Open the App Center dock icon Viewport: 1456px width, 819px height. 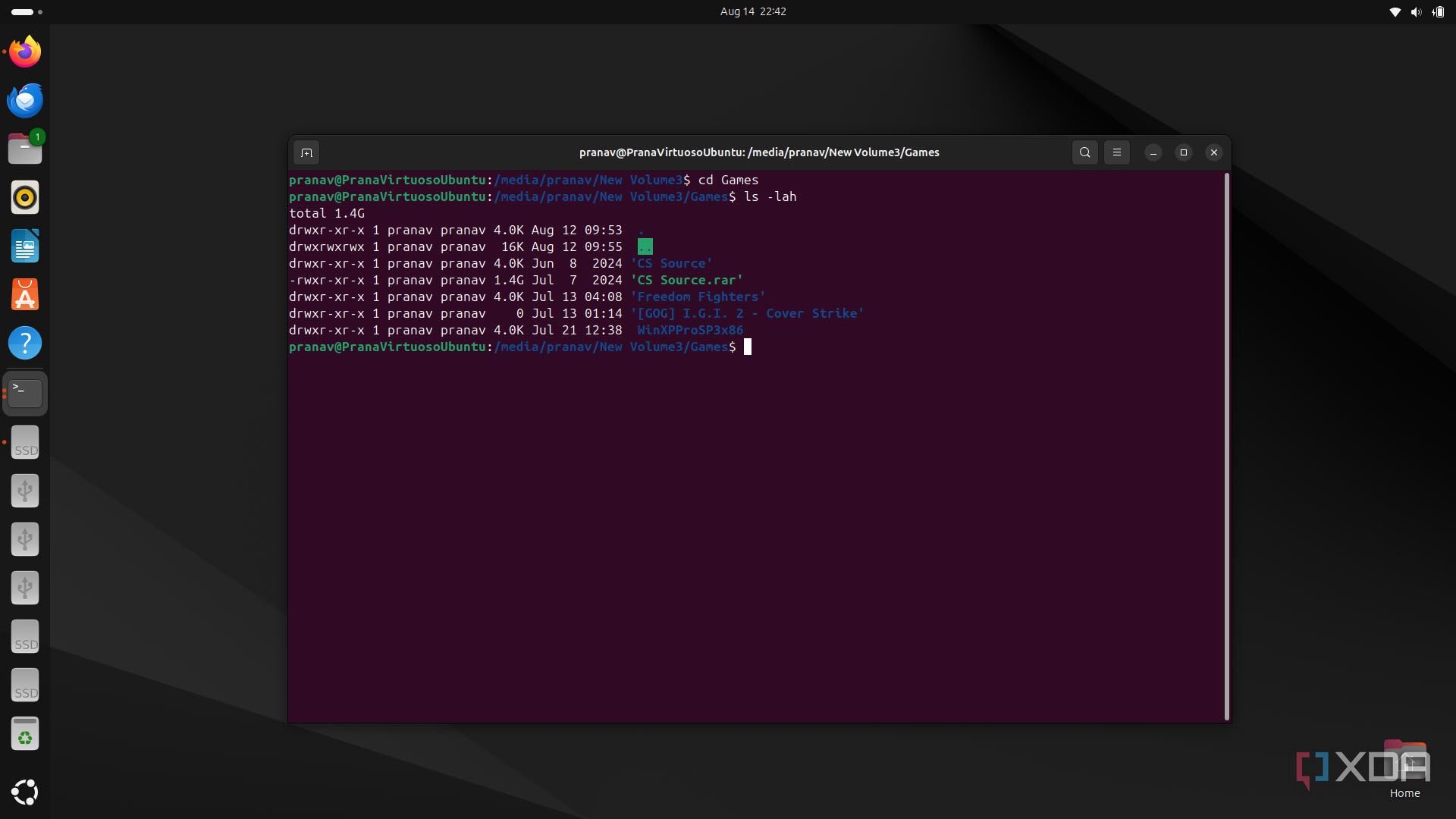(x=25, y=294)
